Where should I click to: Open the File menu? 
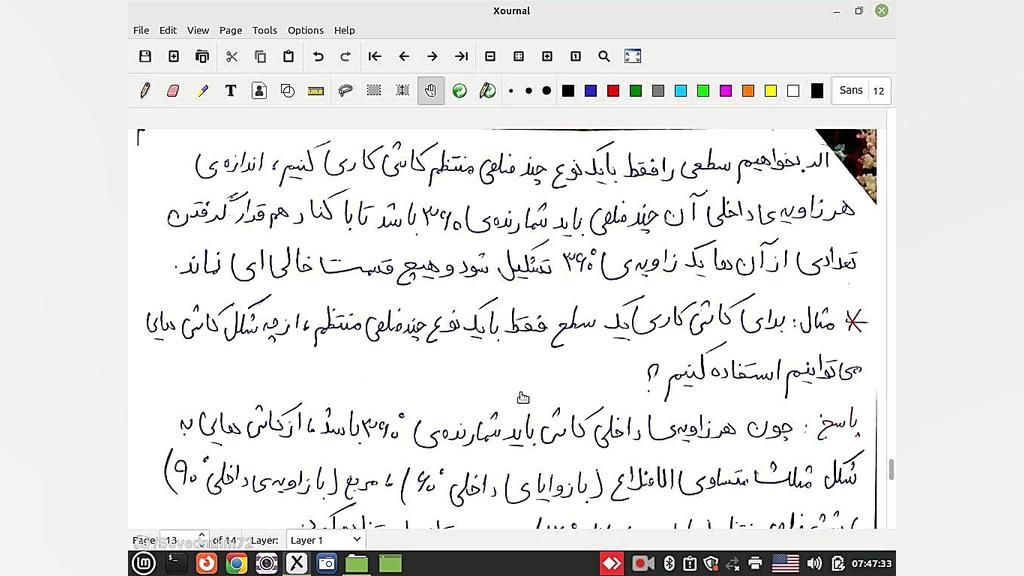tap(141, 30)
